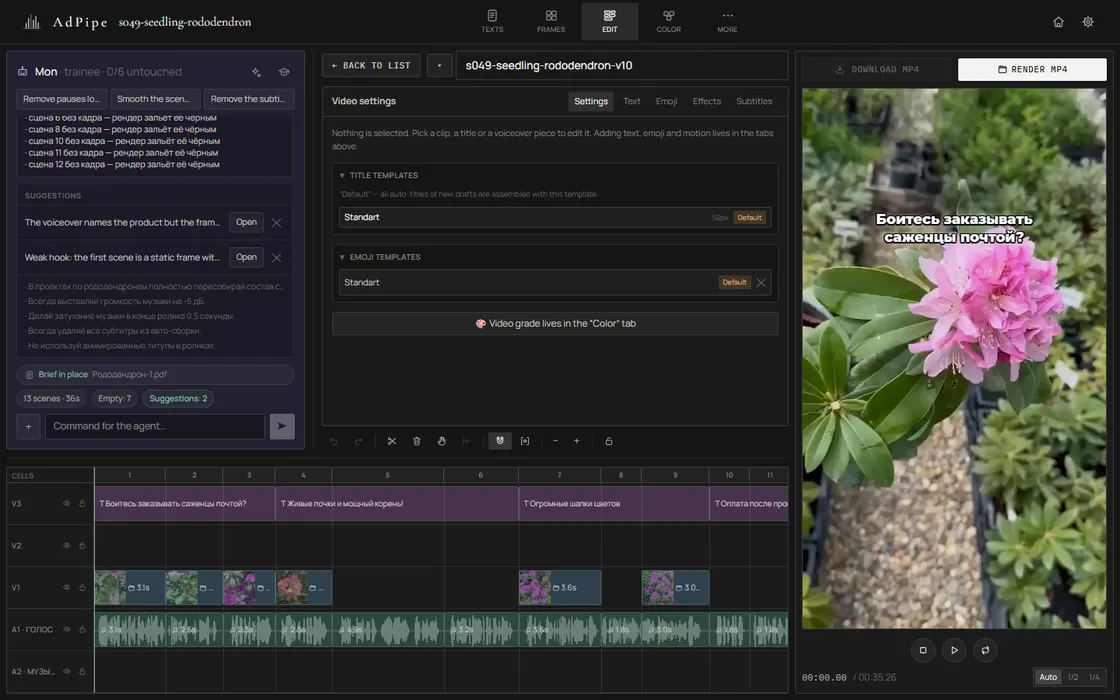Select the hand tool in toolbar
The height and width of the screenshot is (700, 1120).
441,441
